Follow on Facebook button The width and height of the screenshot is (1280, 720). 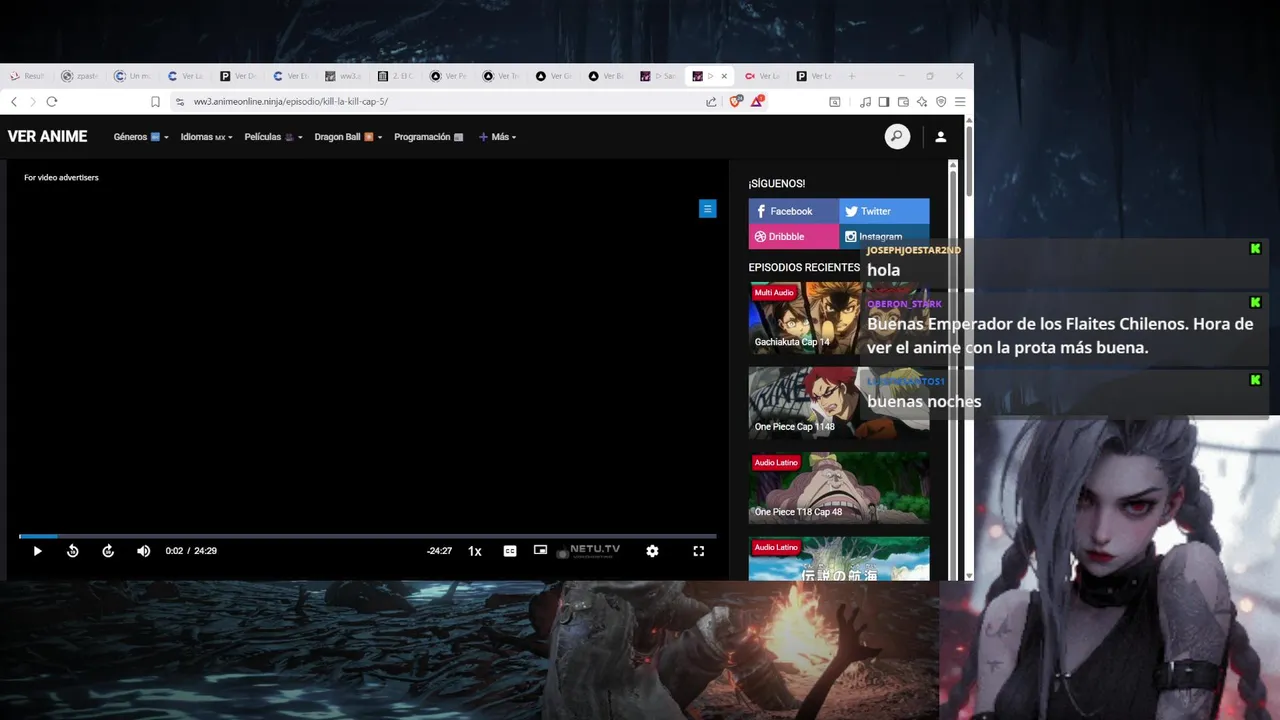pyautogui.click(x=794, y=211)
